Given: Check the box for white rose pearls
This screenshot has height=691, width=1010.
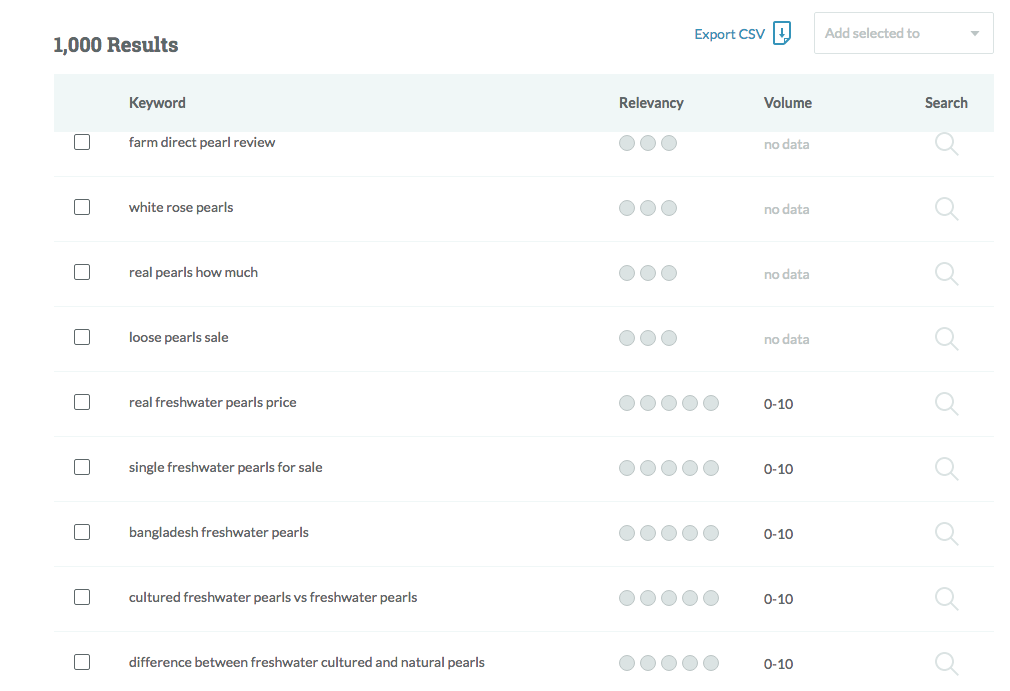Looking at the screenshot, I should (x=82, y=207).
